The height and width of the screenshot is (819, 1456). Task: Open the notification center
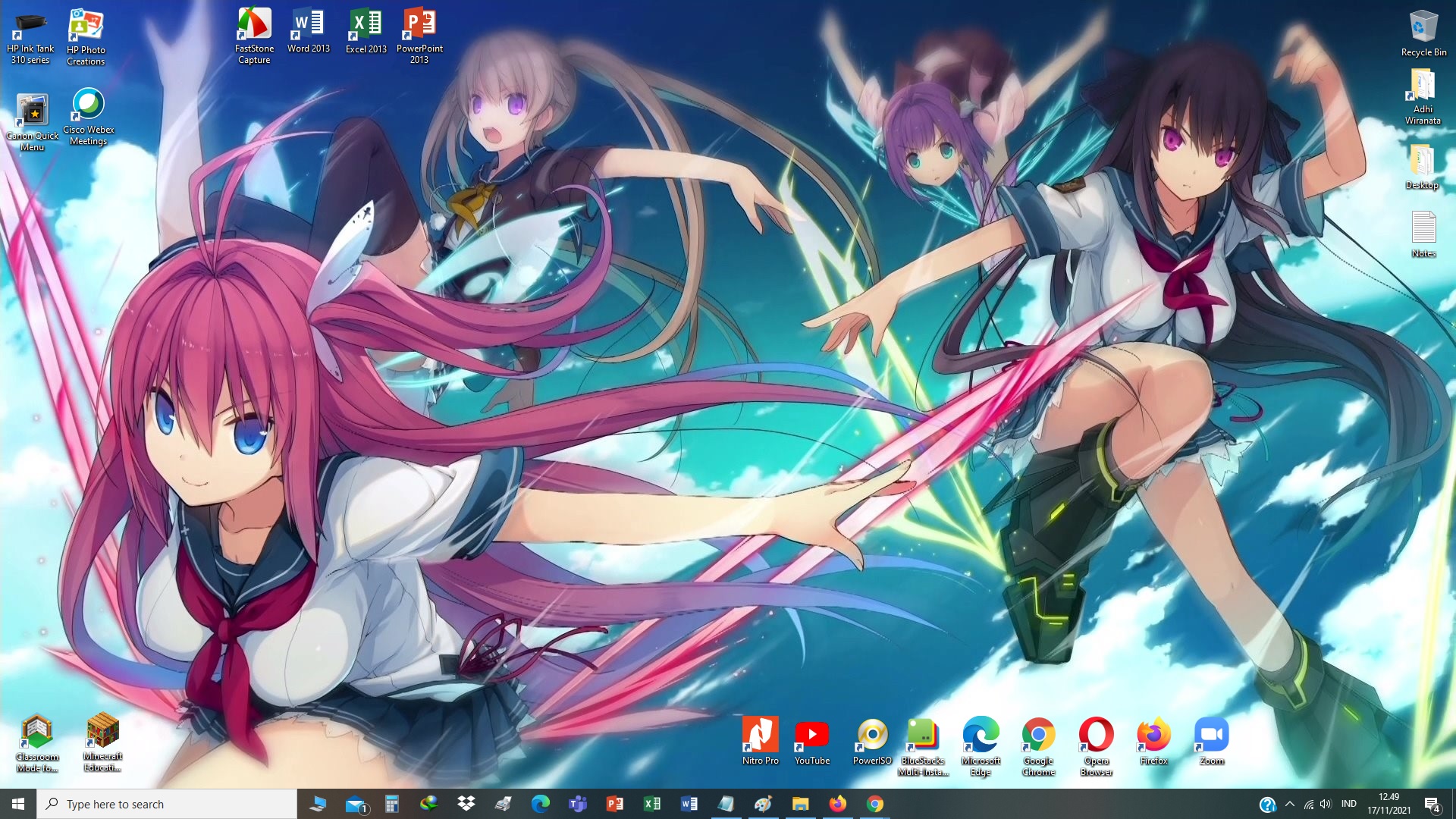(1432, 805)
